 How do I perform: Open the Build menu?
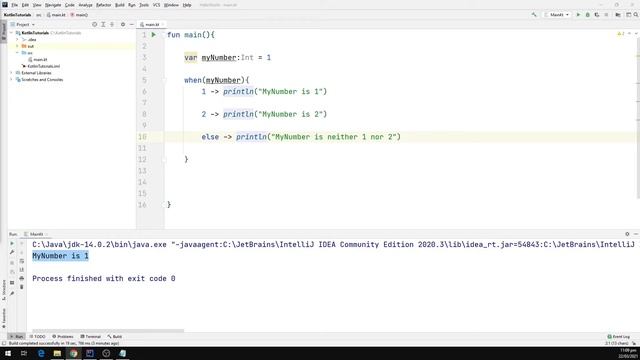[x=120, y=5]
